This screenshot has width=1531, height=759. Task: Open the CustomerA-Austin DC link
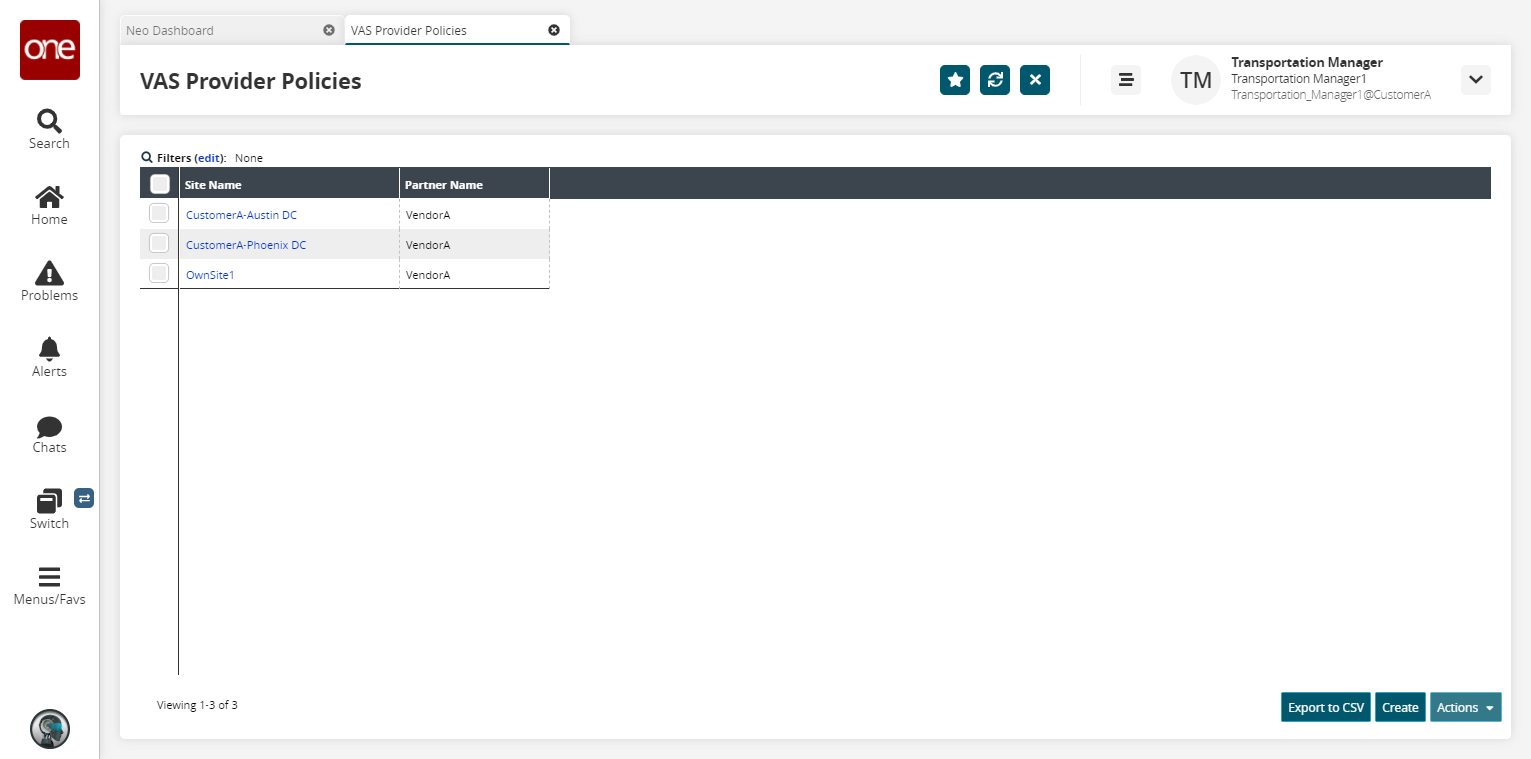241,215
